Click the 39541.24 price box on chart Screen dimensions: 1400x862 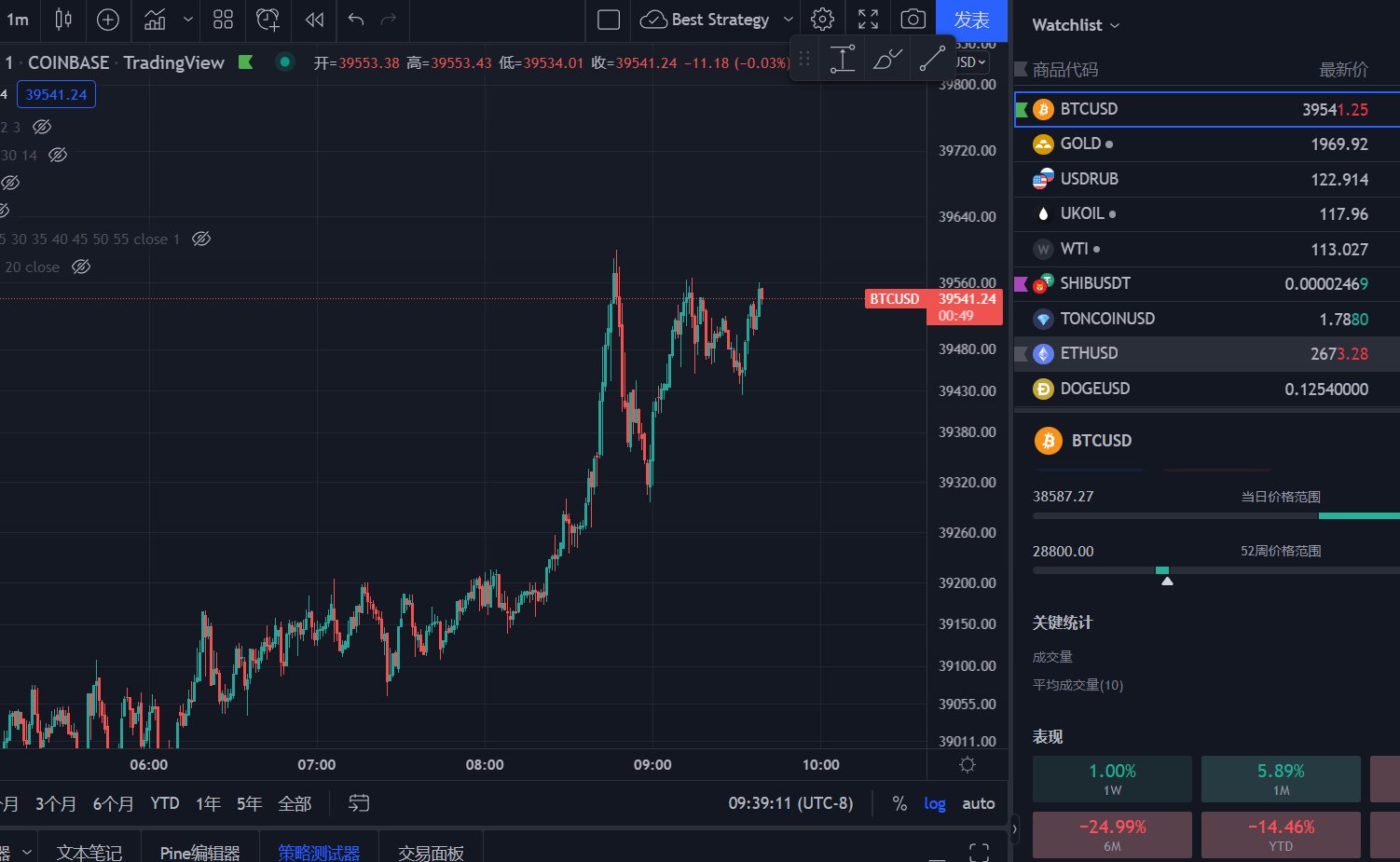click(56, 94)
